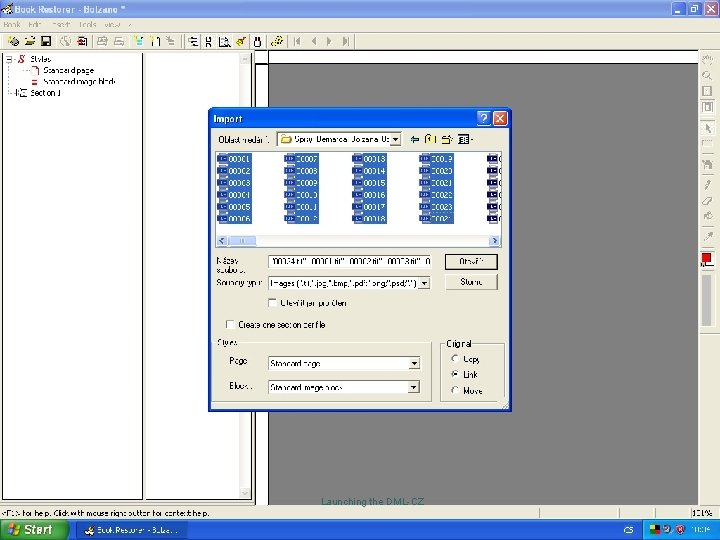Click the red import icon in toolbar
720x540 pixels.
click(x=82, y=41)
